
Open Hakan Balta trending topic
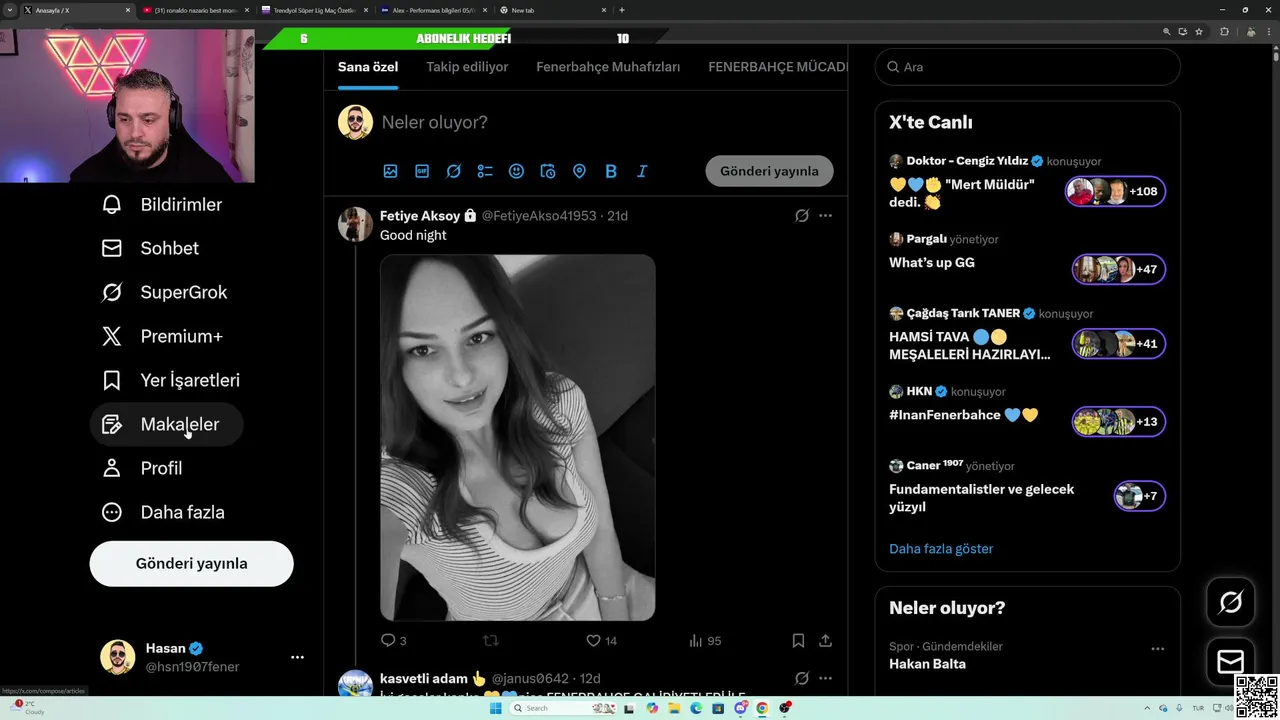[x=927, y=664]
